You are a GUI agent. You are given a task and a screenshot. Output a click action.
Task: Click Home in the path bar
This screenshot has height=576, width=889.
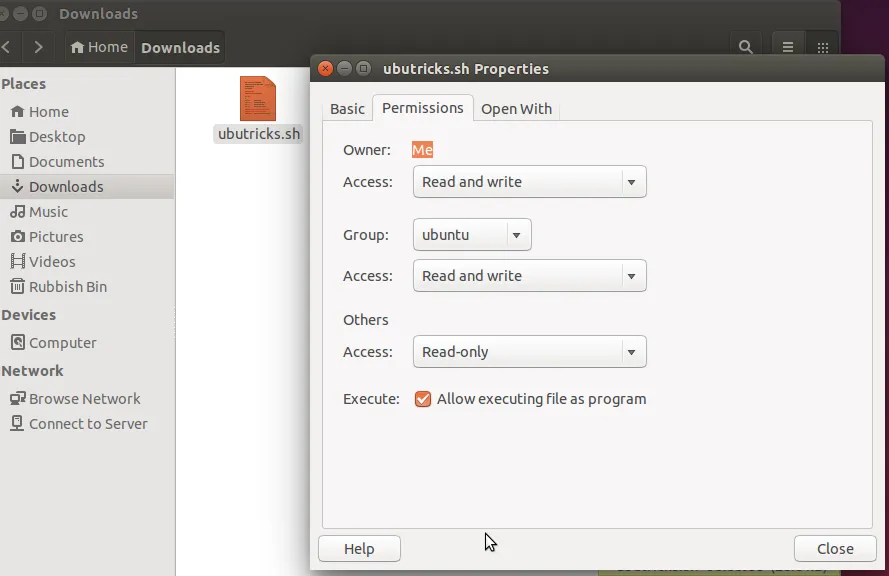tap(99, 47)
